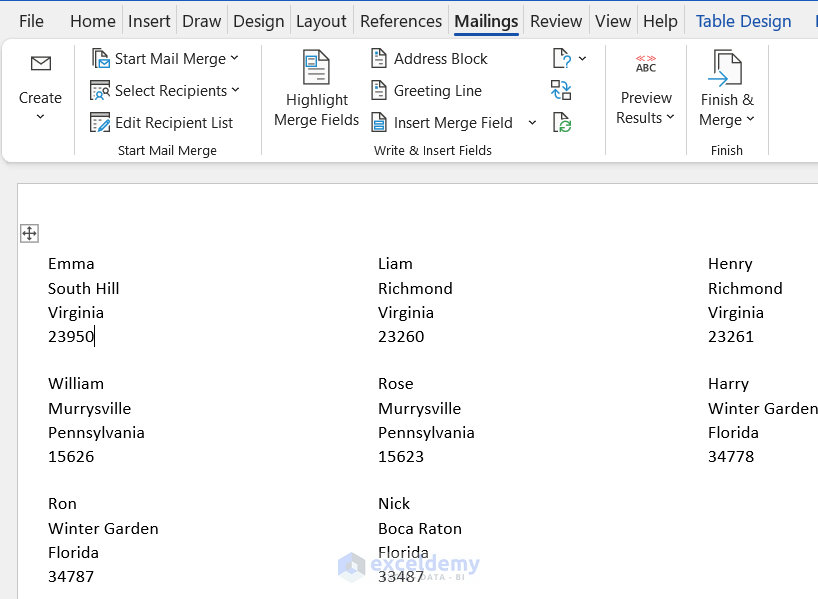
Task: Switch to the Table Design tab
Action: click(x=743, y=20)
